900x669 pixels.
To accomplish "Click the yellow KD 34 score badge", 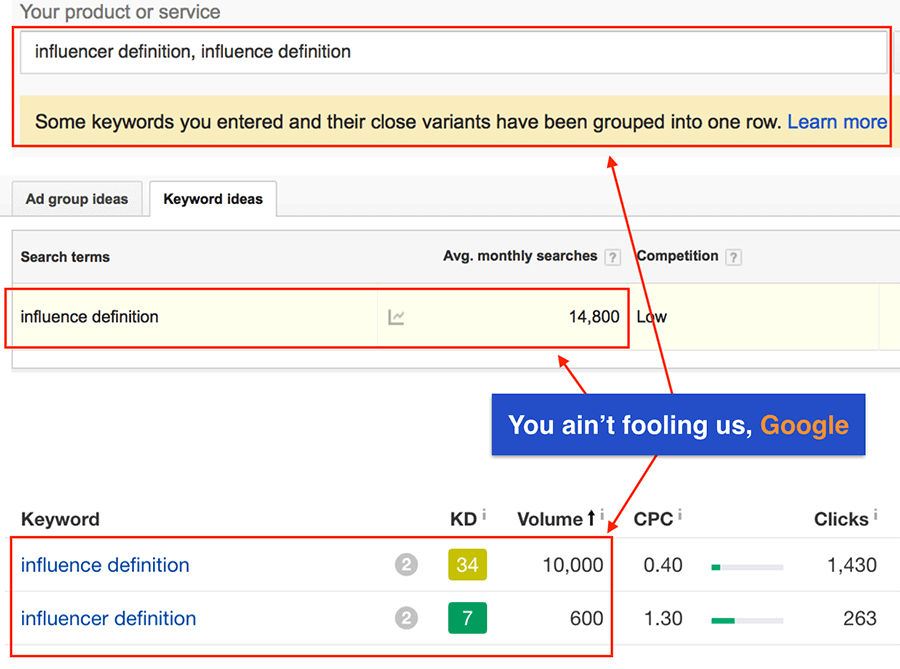I will (x=467, y=565).
